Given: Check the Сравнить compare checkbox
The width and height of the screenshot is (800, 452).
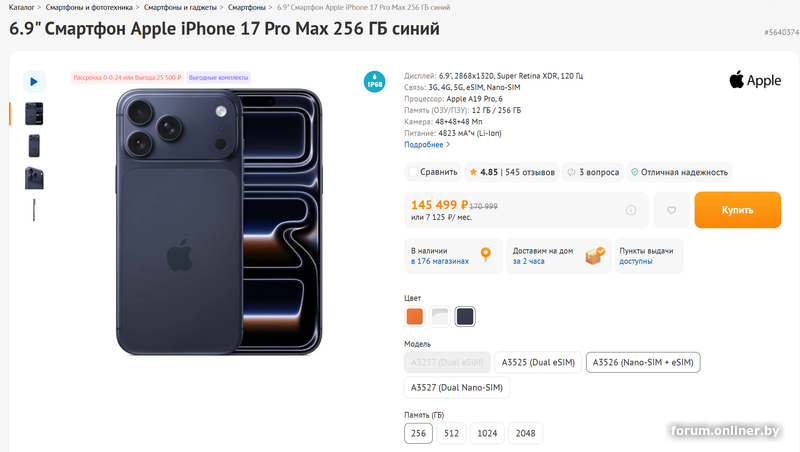Looking at the screenshot, I should (412, 172).
